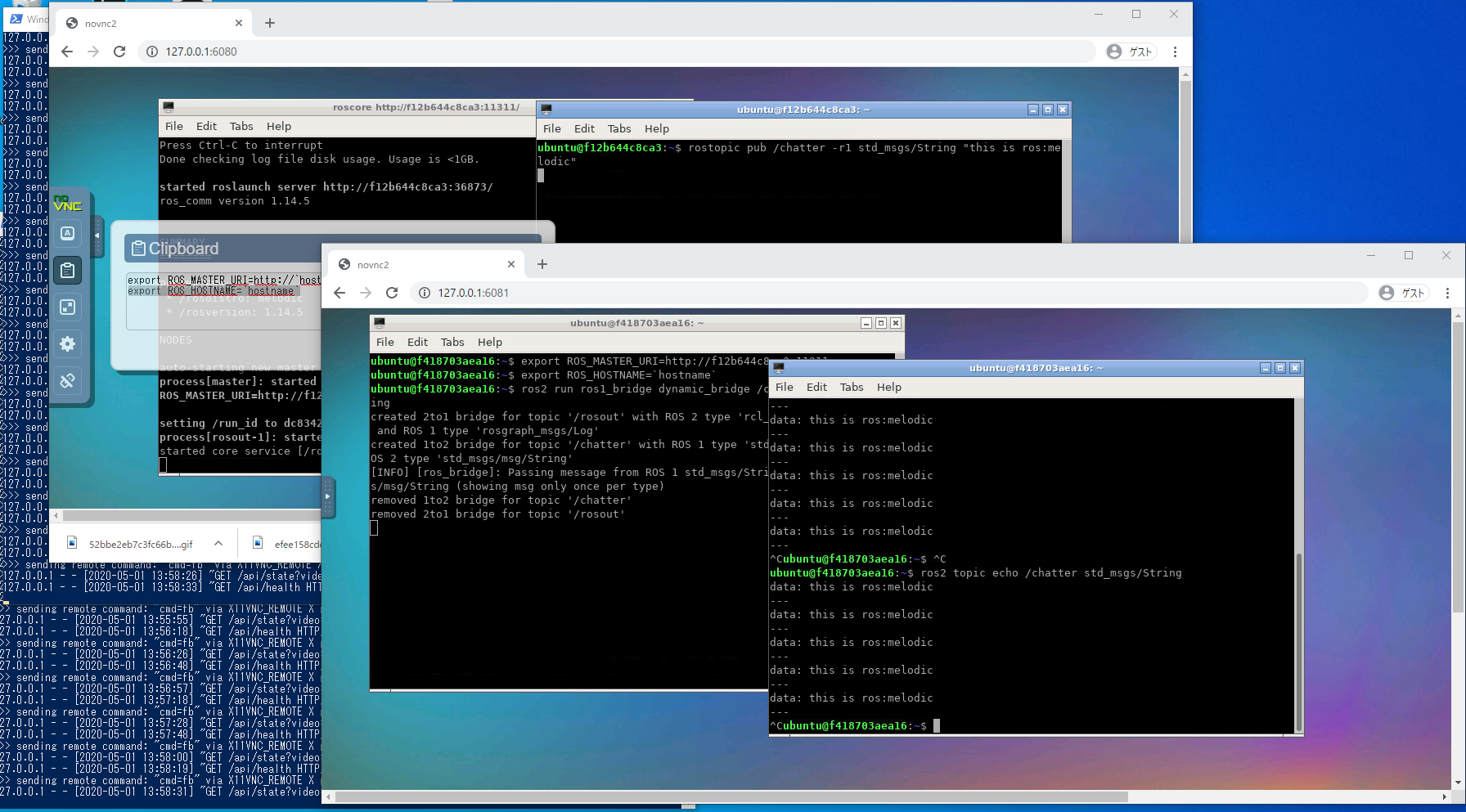Open the File menu in the roscore terminal
The image size is (1466, 812).
pos(173,126)
